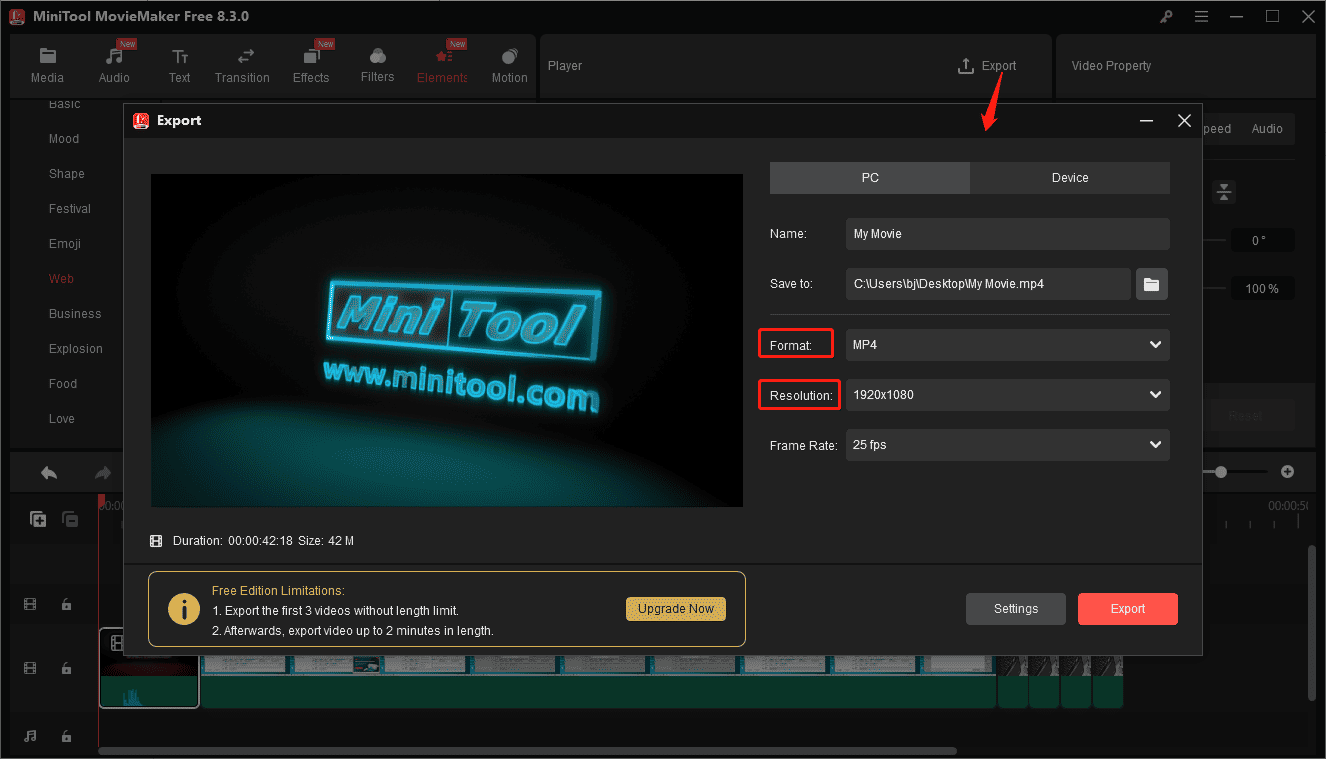Image resolution: width=1326 pixels, height=759 pixels.
Task: Click the Video Property header
Action: tap(1111, 66)
